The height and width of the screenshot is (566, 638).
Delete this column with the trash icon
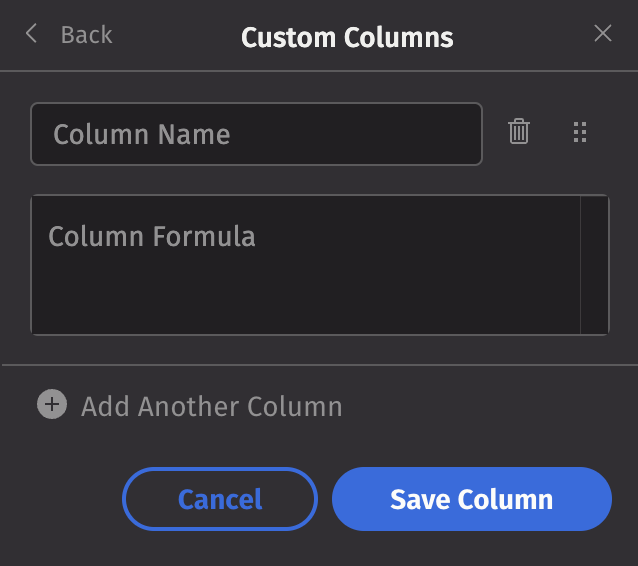tap(519, 132)
